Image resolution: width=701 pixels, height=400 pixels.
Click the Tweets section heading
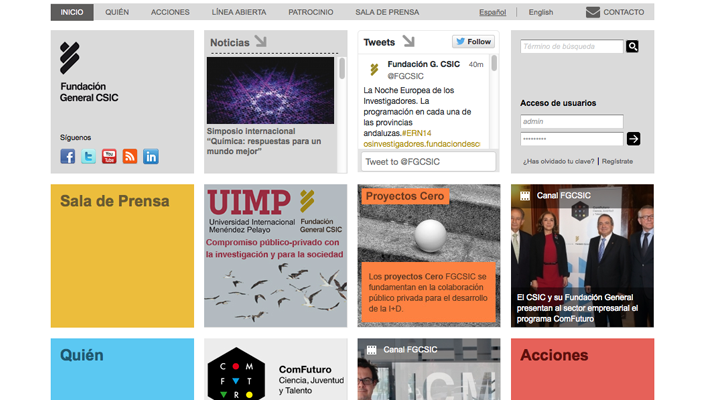[x=379, y=42]
